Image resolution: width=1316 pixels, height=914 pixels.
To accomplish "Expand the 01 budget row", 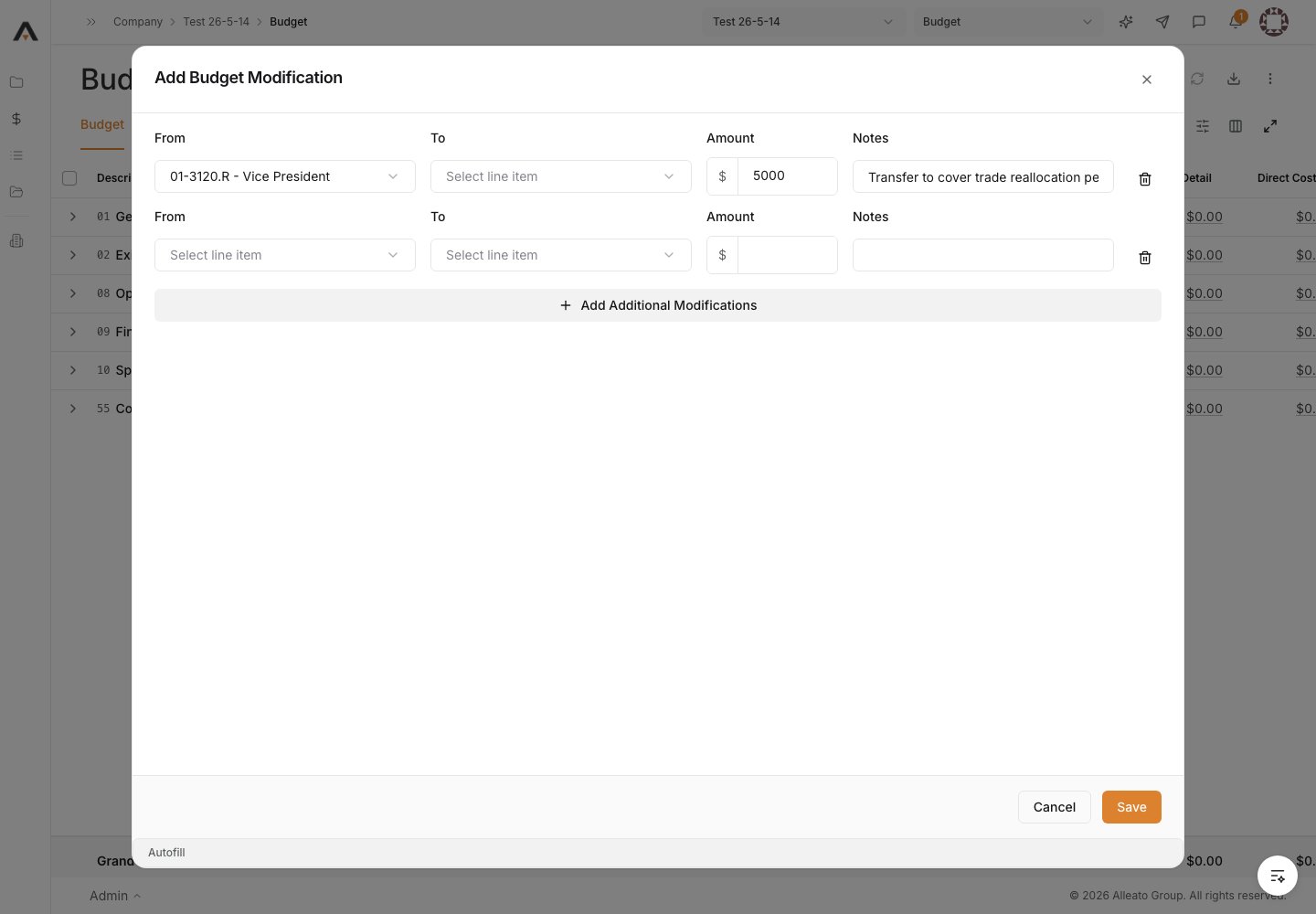I will [x=73, y=217].
